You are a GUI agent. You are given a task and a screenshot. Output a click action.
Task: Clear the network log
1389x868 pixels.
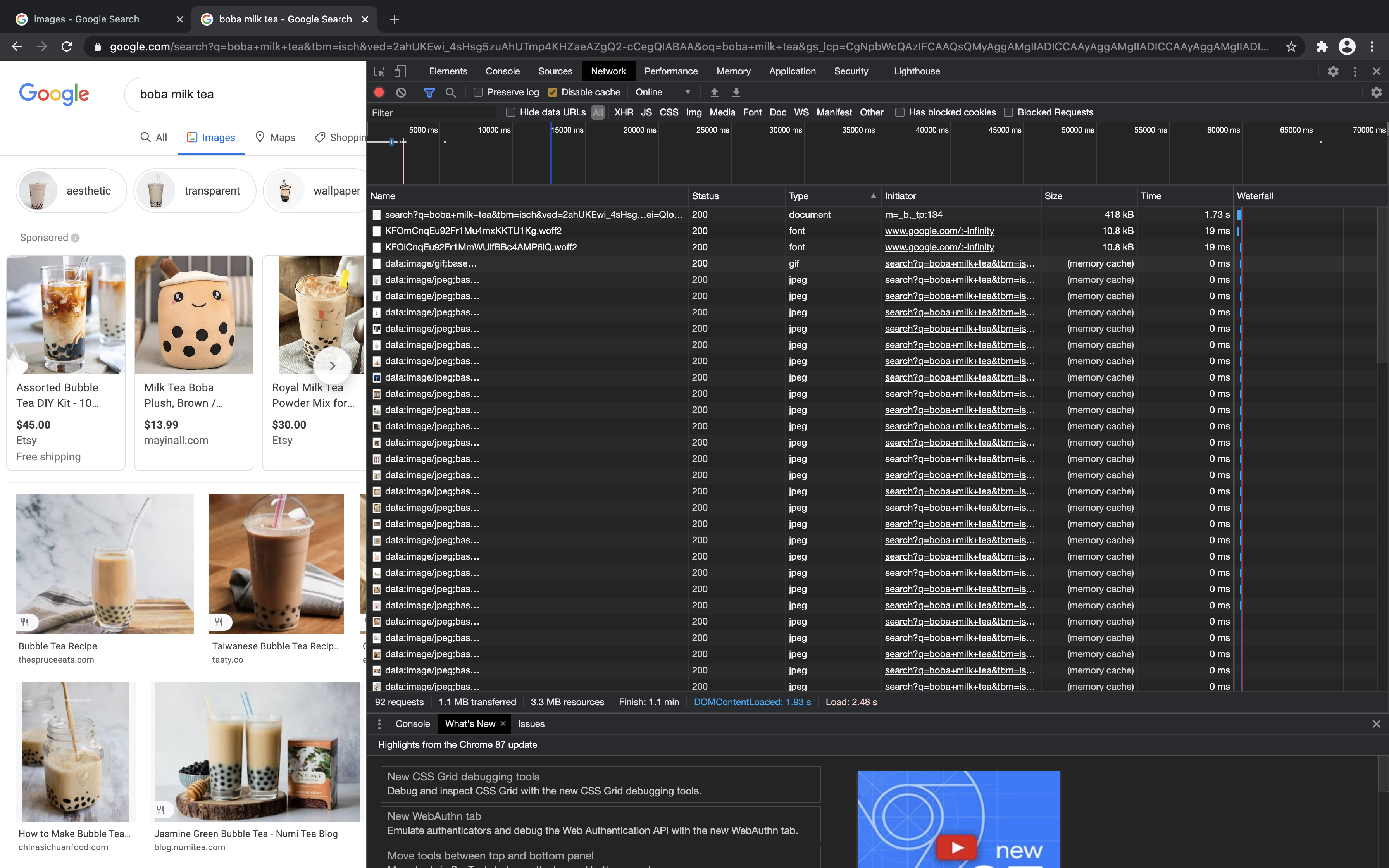coord(401,92)
